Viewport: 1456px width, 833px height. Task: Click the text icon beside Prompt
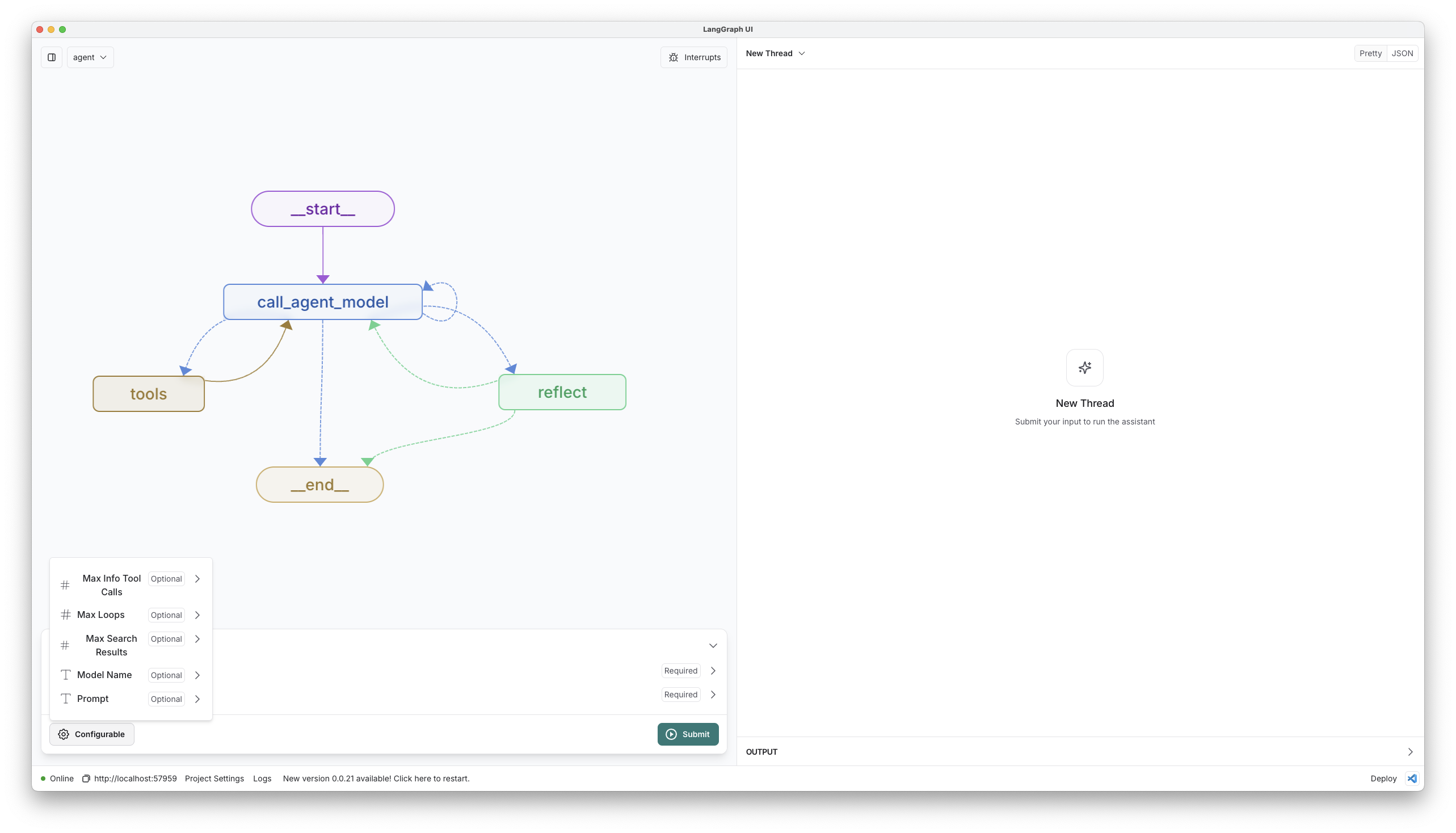pyautogui.click(x=66, y=699)
